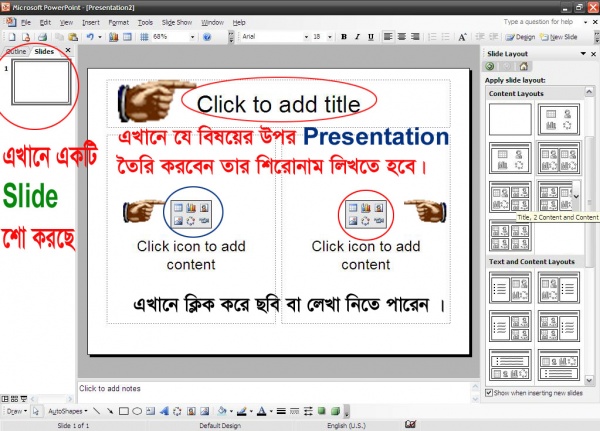Create a new blank presentation
This screenshot has width=600, height=431.
pyautogui.click(x=12, y=37)
